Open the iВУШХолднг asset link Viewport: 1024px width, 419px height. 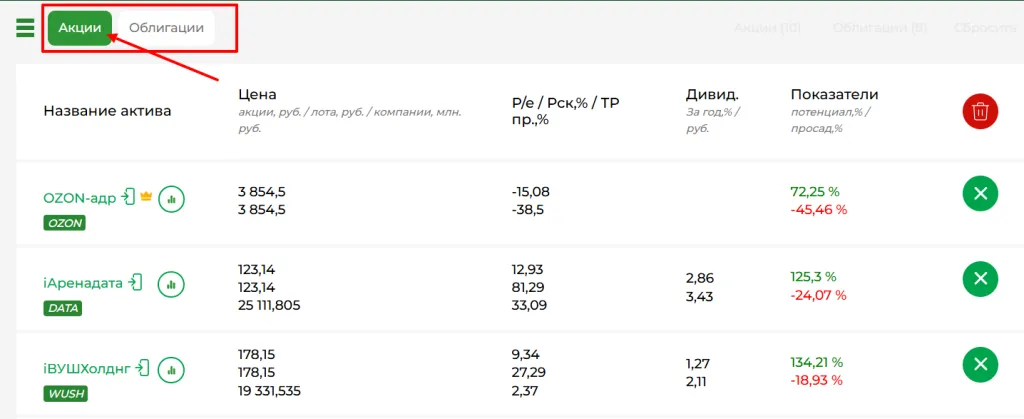(88, 368)
